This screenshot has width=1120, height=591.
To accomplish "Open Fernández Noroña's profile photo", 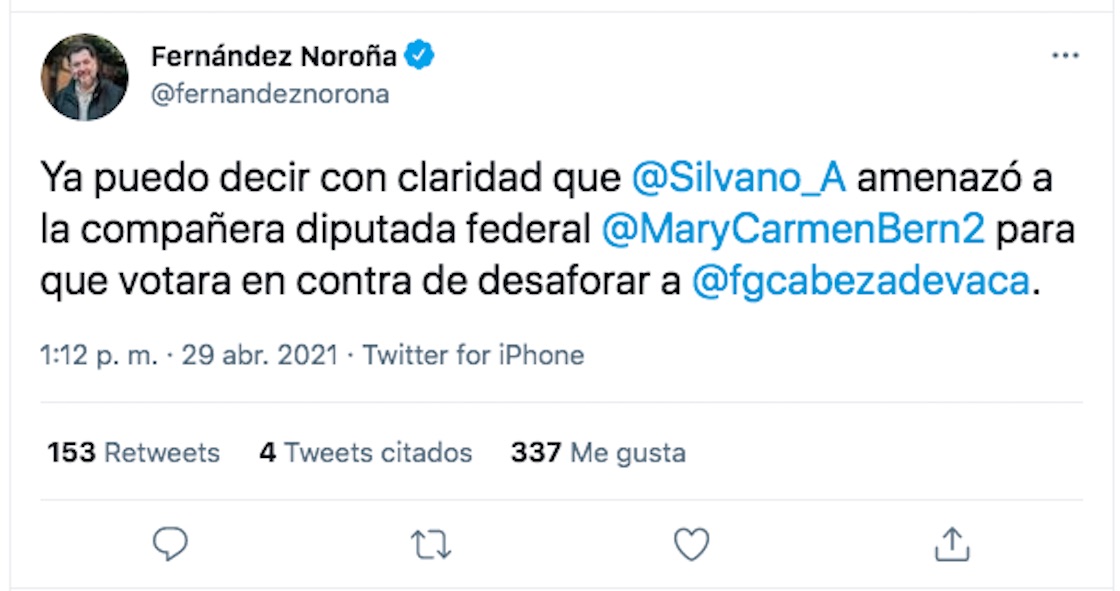I will [84, 77].
